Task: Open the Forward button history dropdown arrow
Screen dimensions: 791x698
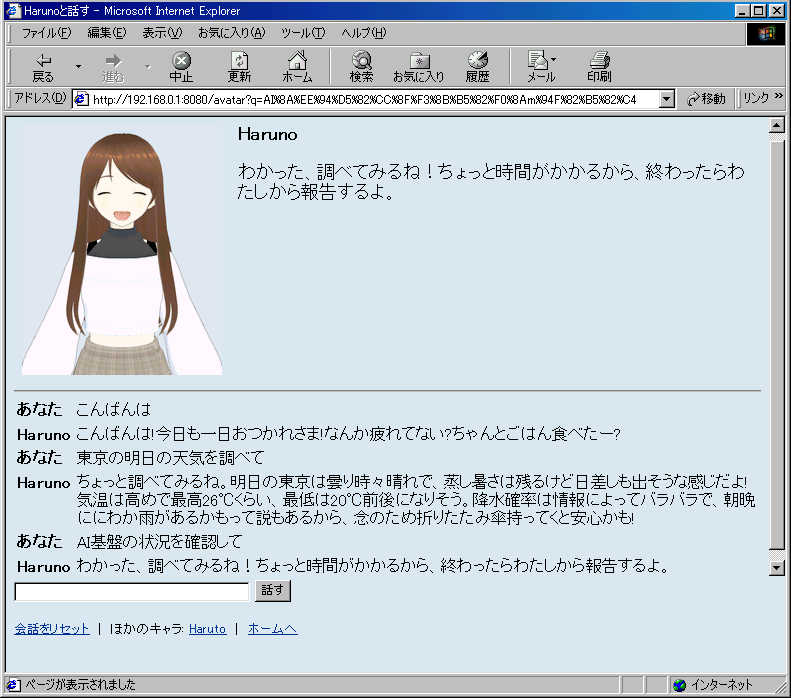Action: (x=147, y=67)
